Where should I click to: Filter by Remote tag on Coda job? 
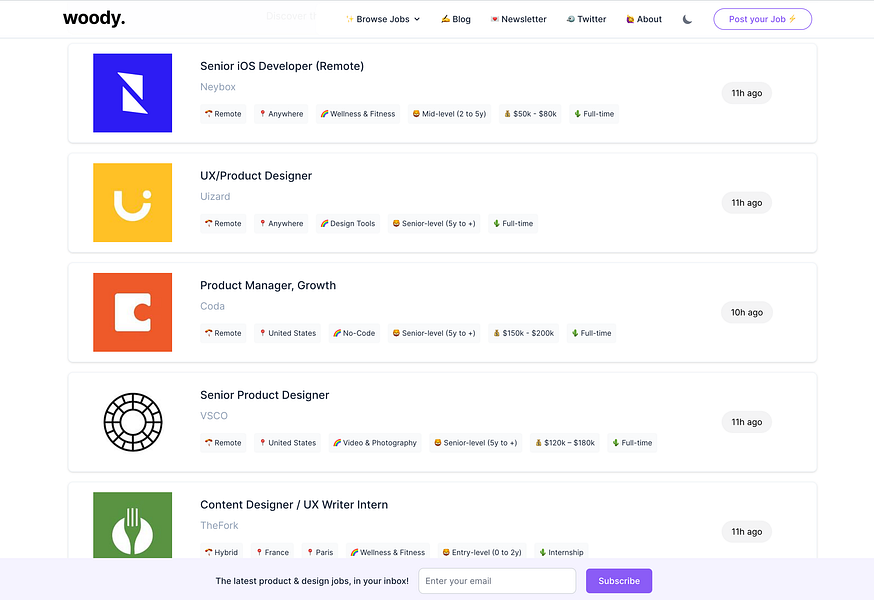[x=223, y=333]
